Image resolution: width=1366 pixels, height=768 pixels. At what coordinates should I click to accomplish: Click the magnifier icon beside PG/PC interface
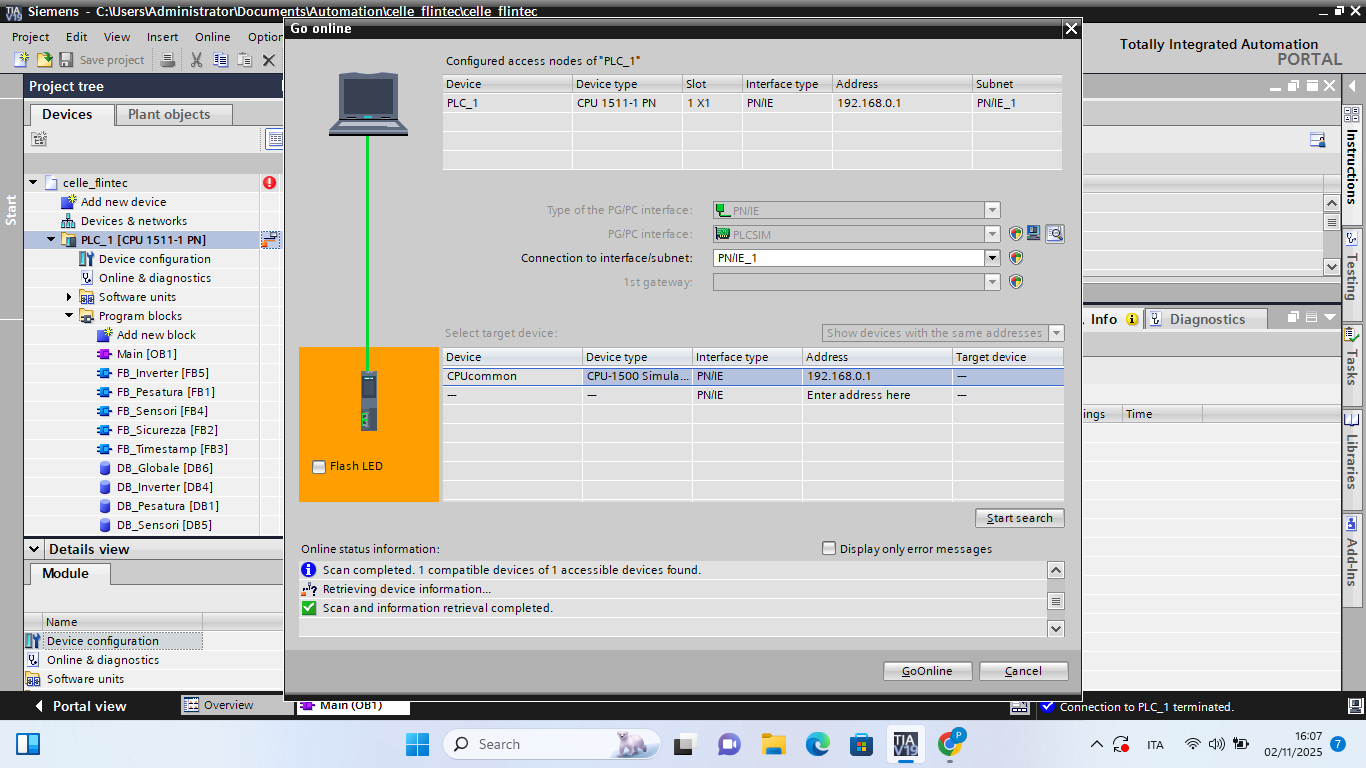1055,234
